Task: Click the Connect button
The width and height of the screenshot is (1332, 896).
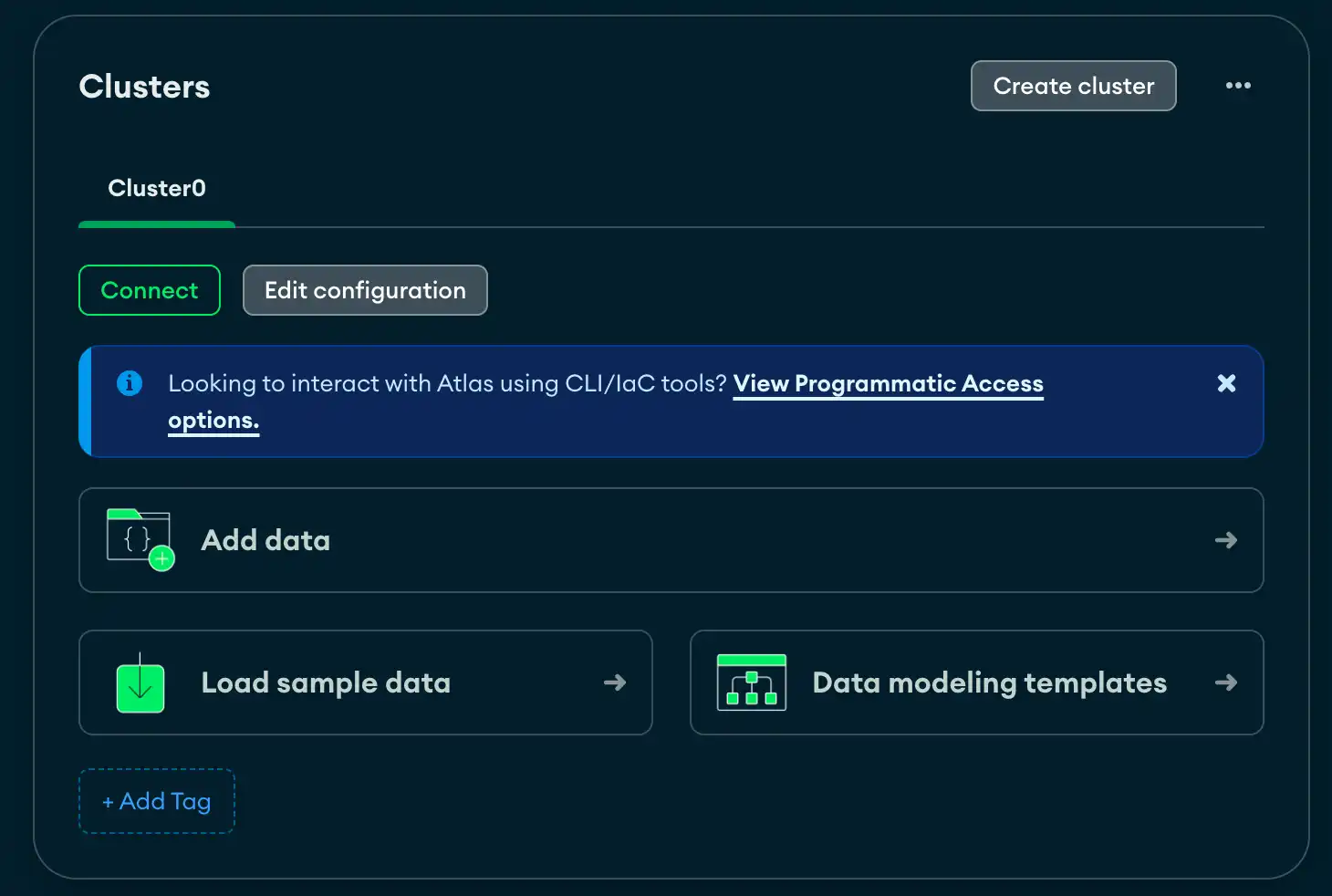Action: (149, 290)
